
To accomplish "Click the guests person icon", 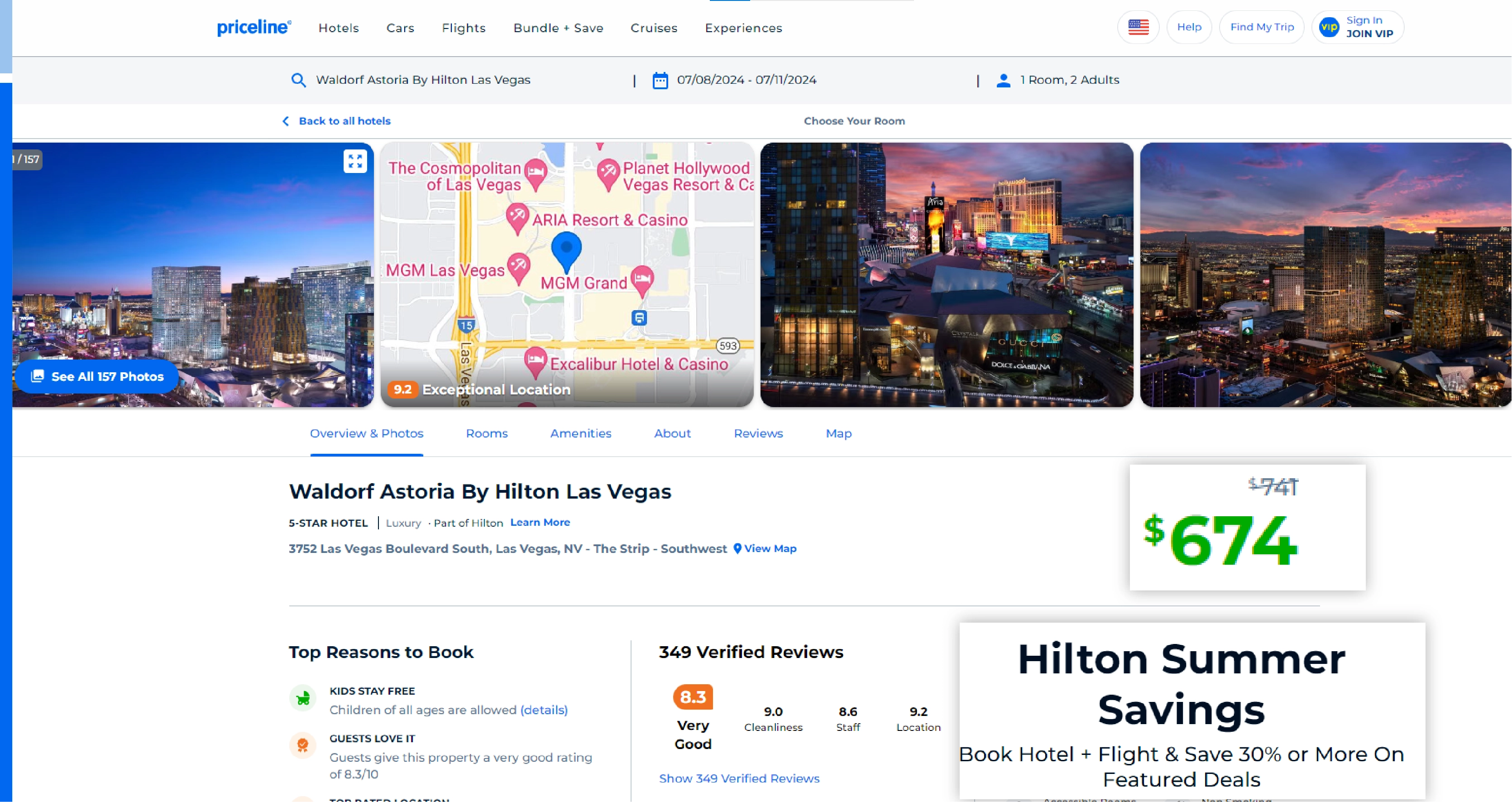I will pyautogui.click(x=1004, y=81).
